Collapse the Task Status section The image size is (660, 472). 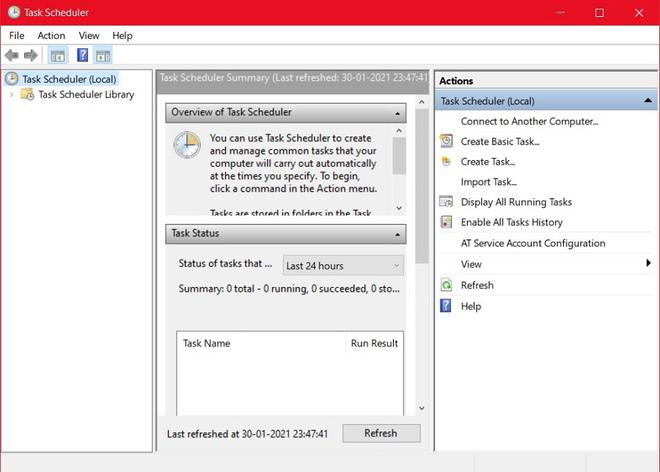pyautogui.click(x=397, y=234)
